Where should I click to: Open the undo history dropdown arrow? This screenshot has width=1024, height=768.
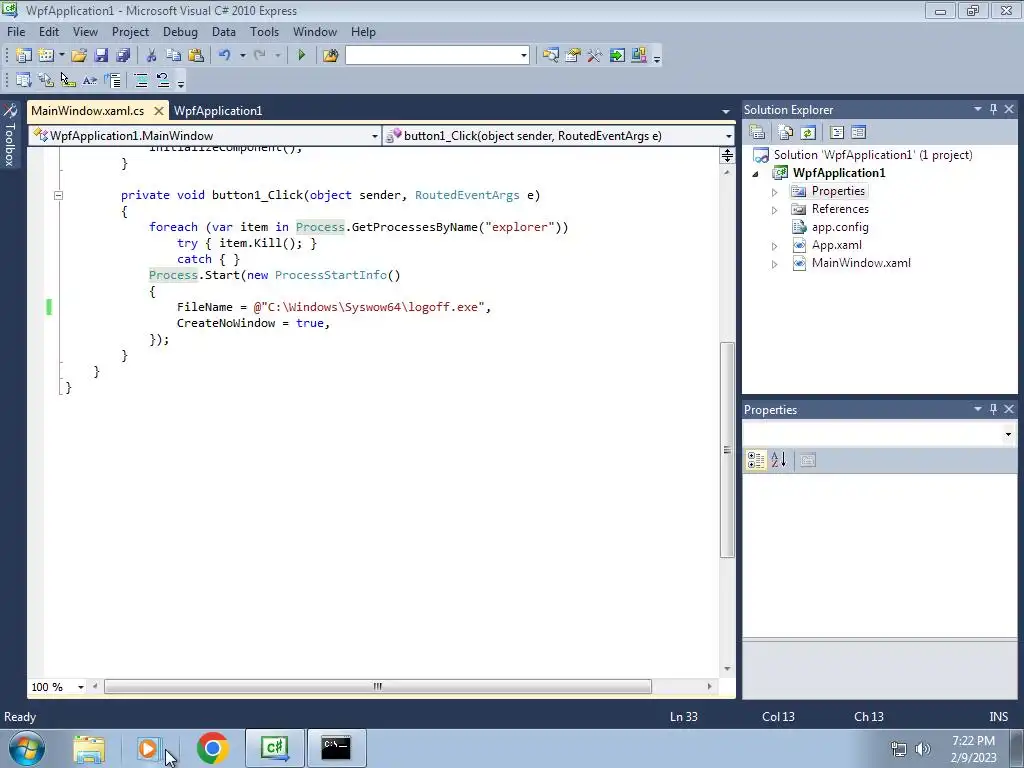pos(242,56)
